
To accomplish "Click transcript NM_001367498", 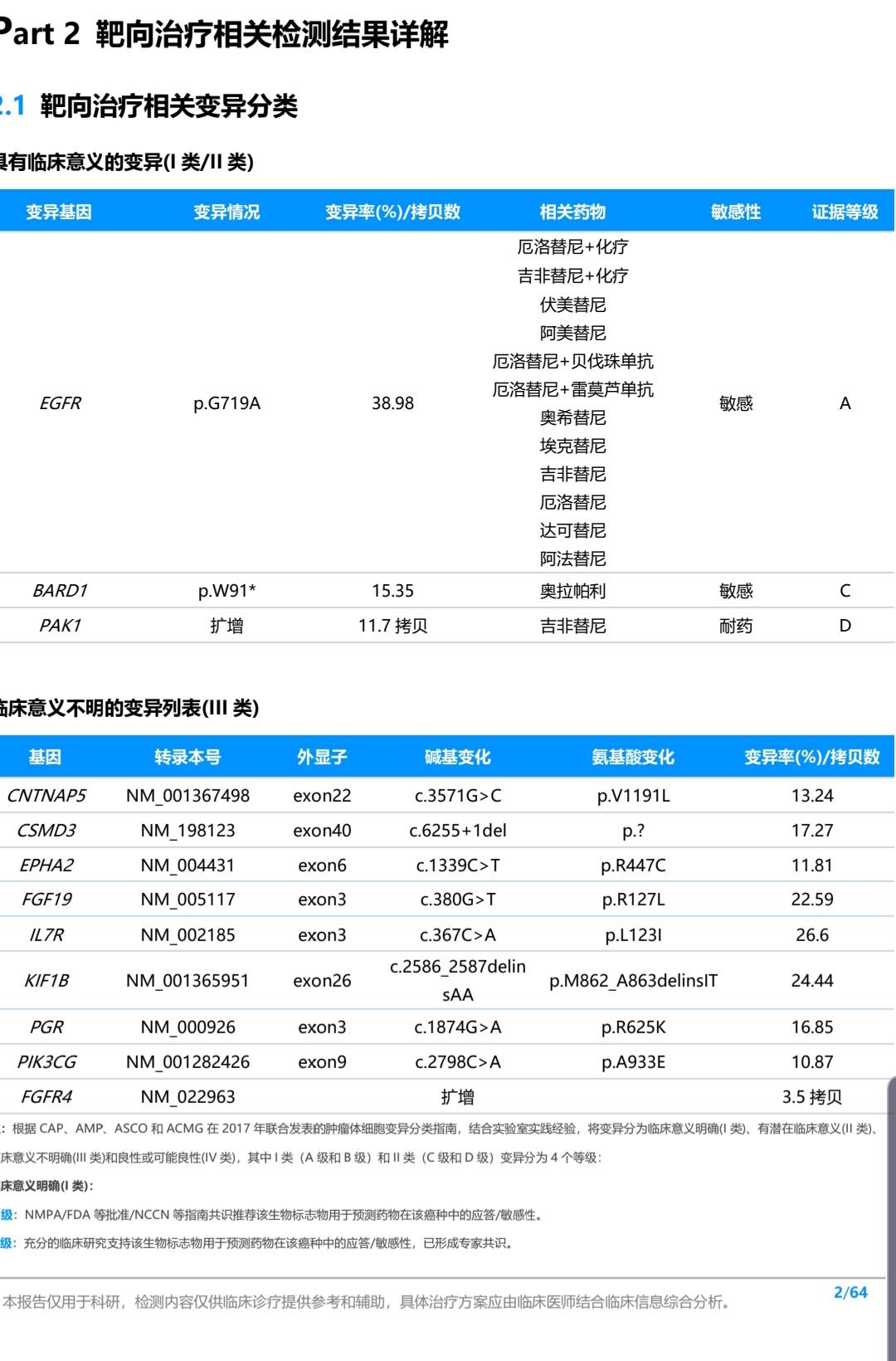I will (187, 796).
